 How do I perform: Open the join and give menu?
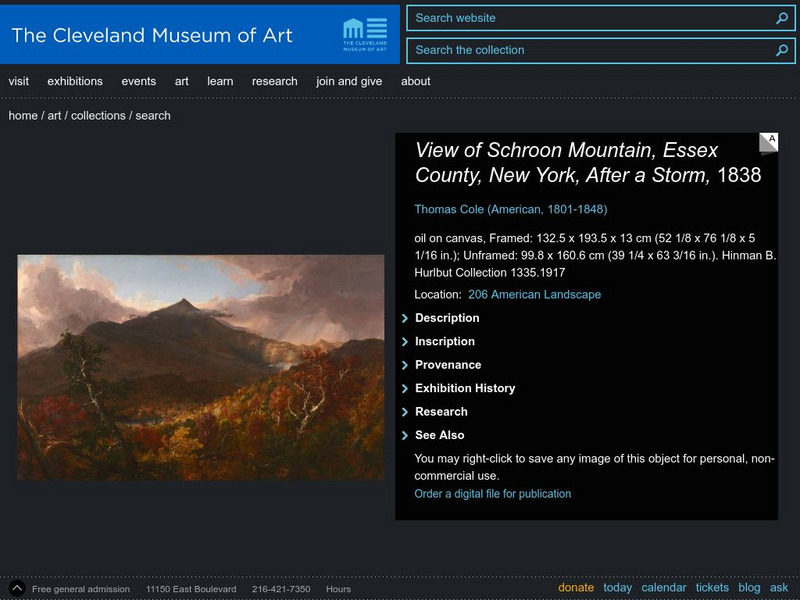[x=349, y=82]
